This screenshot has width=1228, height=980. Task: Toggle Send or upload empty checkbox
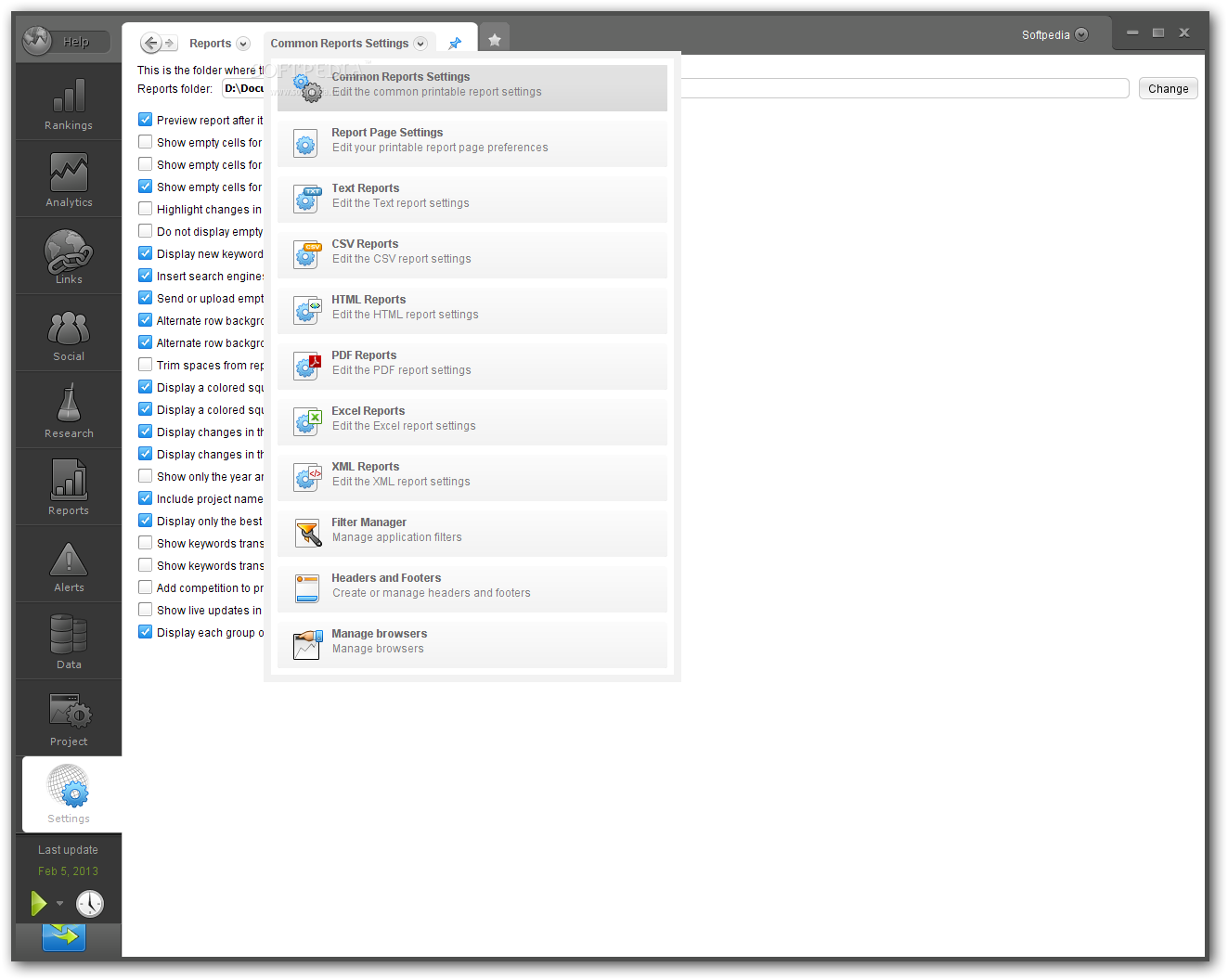point(146,298)
